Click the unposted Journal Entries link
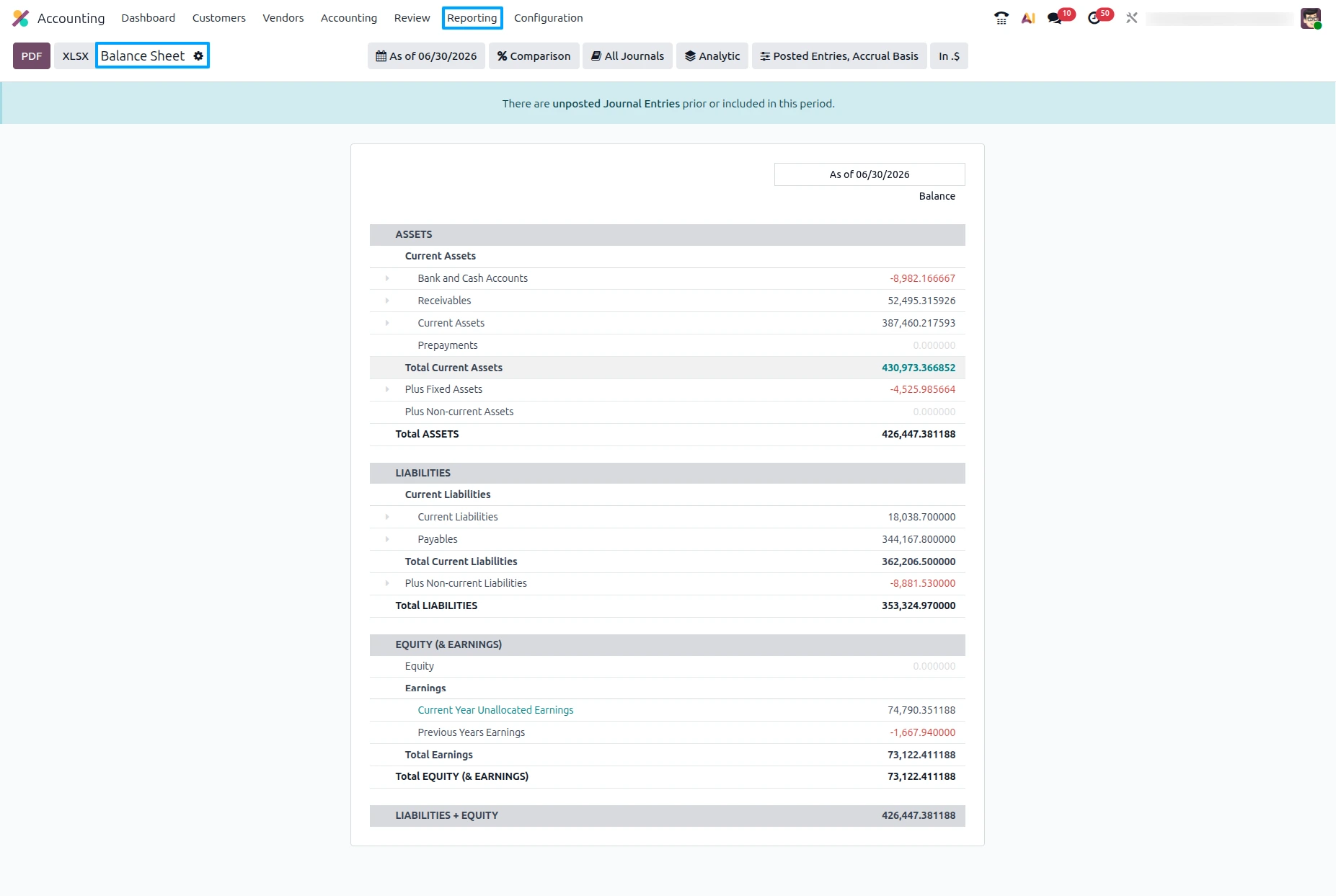 [616, 104]
